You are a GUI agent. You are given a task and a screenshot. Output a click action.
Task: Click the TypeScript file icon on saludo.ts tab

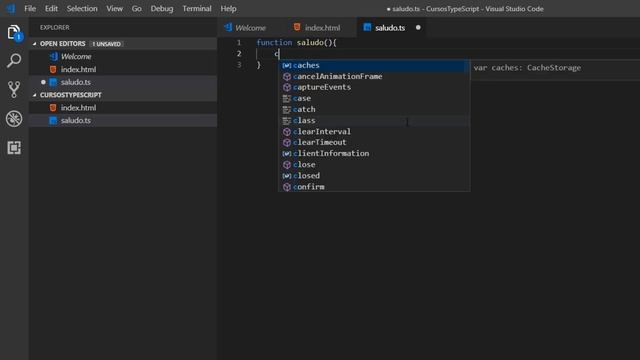point(367,27)
